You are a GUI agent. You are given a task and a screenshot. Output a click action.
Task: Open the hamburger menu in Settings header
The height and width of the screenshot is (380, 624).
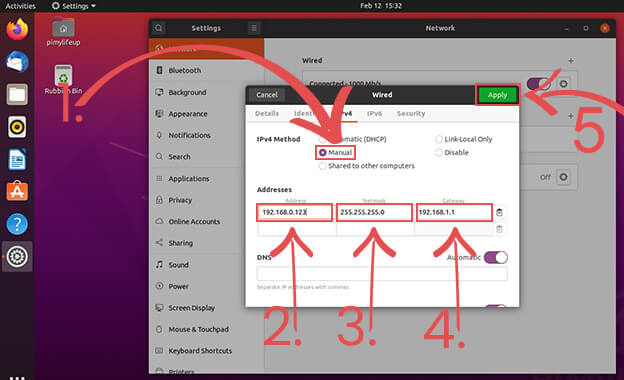[254, 28]
